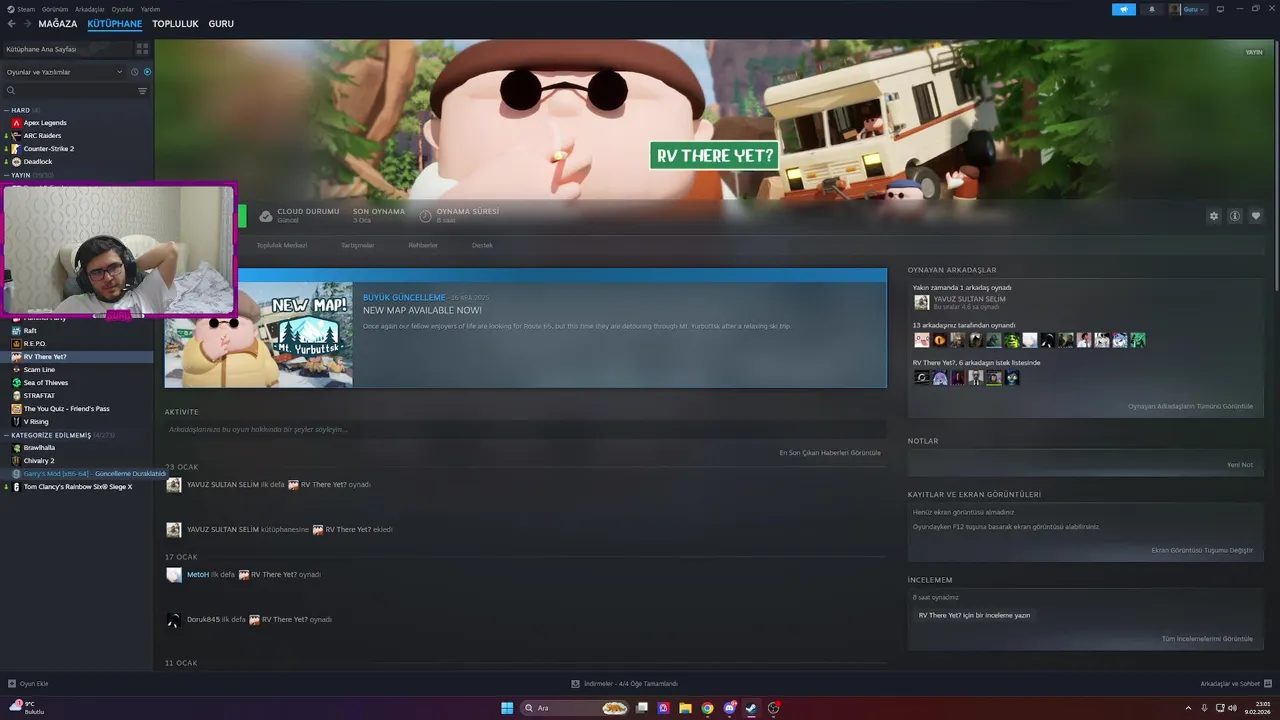Open the Oyunlar menu
Image resolution: width=1280 pixels, height=720 pixels.
[122, 9]
